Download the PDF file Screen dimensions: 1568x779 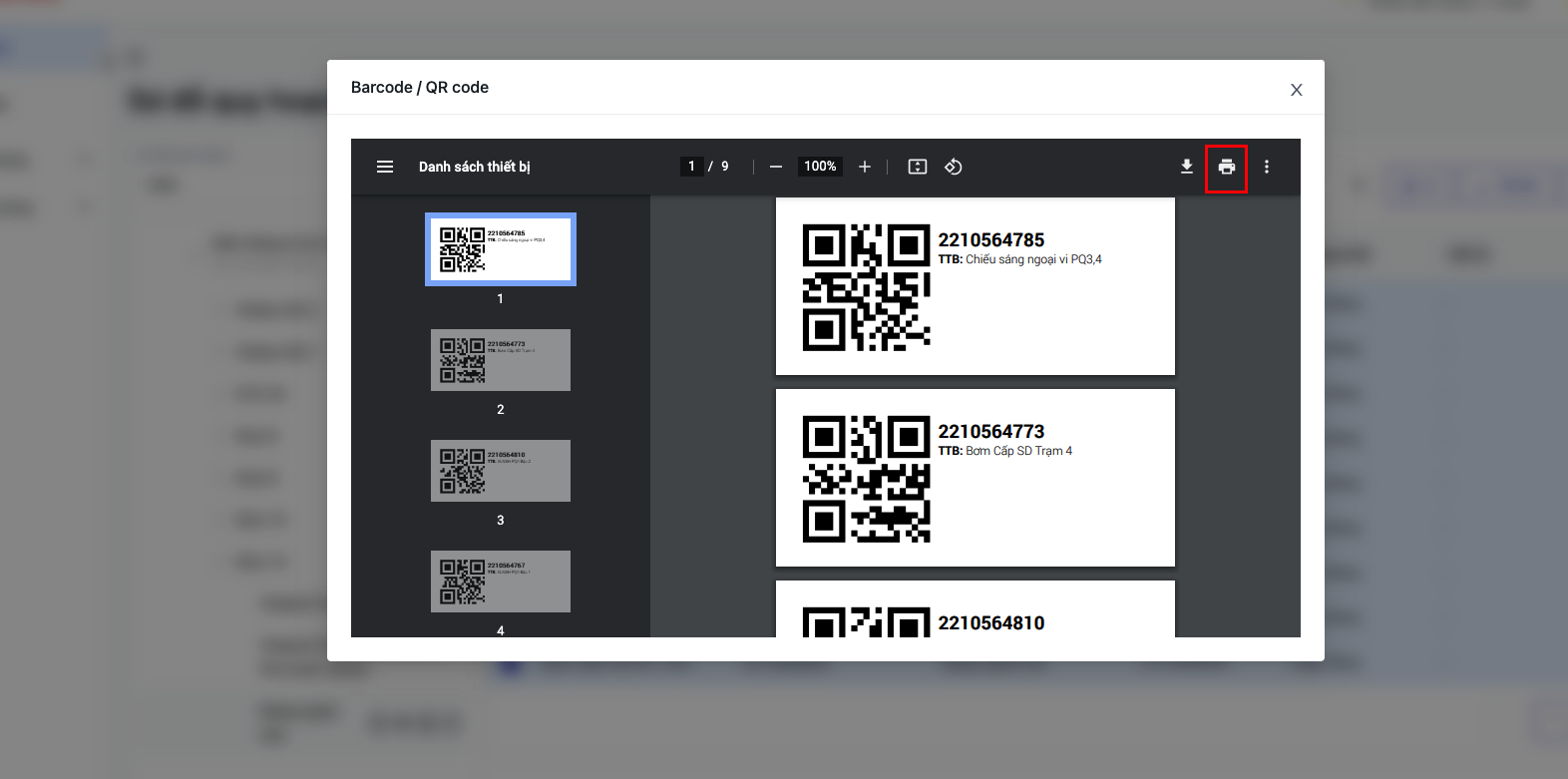pos(1187,167)
